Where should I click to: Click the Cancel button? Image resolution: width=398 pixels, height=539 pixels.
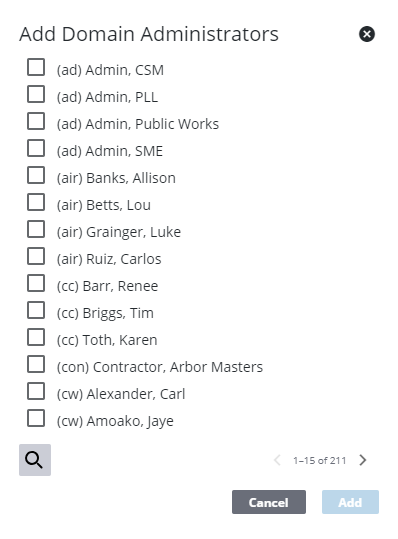point(269,502)
